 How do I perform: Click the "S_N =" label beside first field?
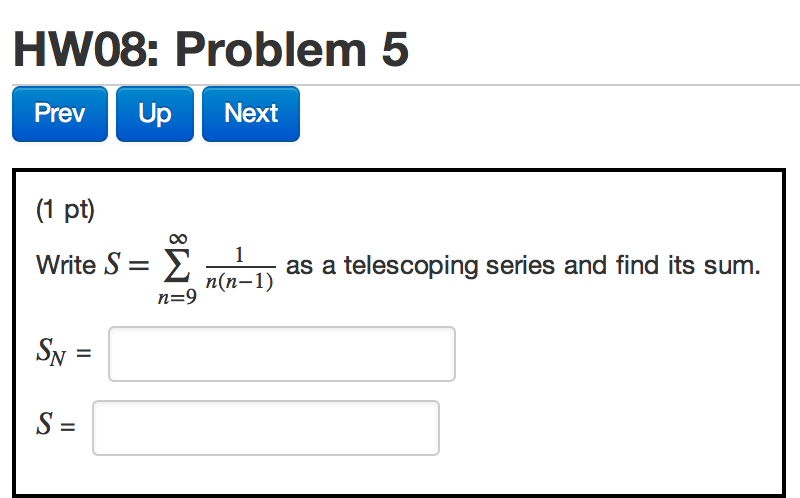pyautogui.click(x=64, y=355)
